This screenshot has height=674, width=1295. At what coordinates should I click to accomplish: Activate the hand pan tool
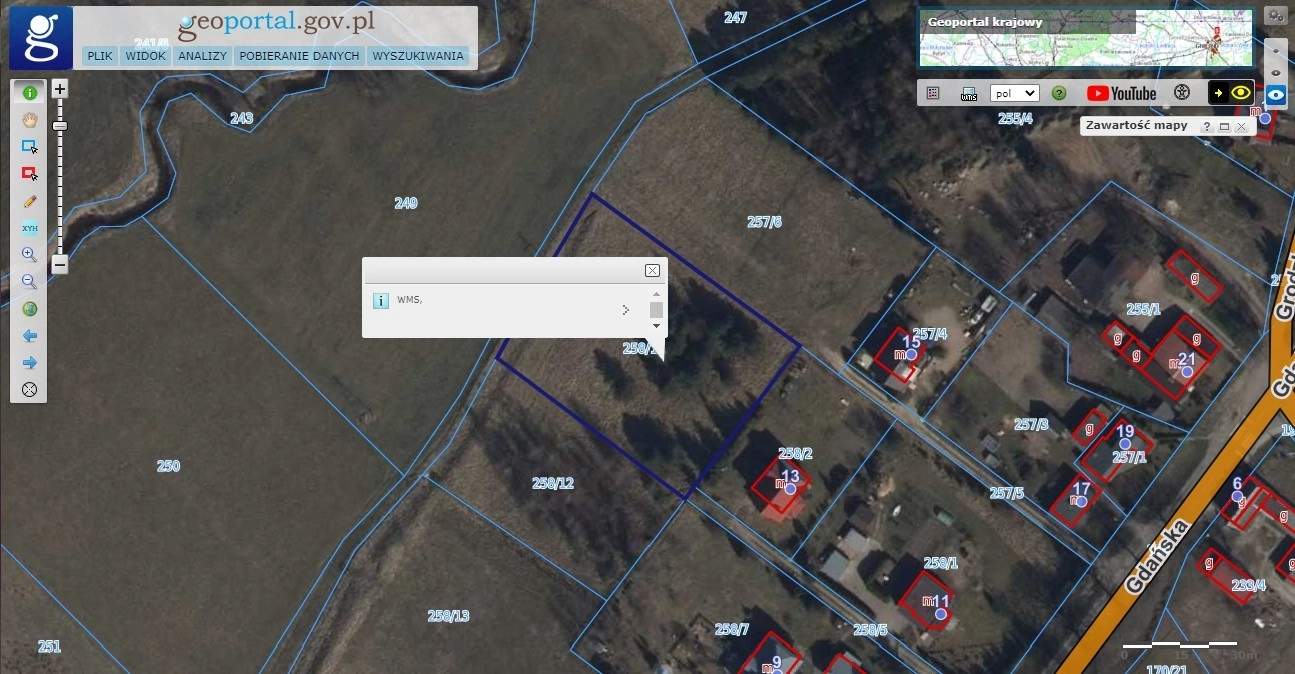pyautogui.click(x=30, y=119)
